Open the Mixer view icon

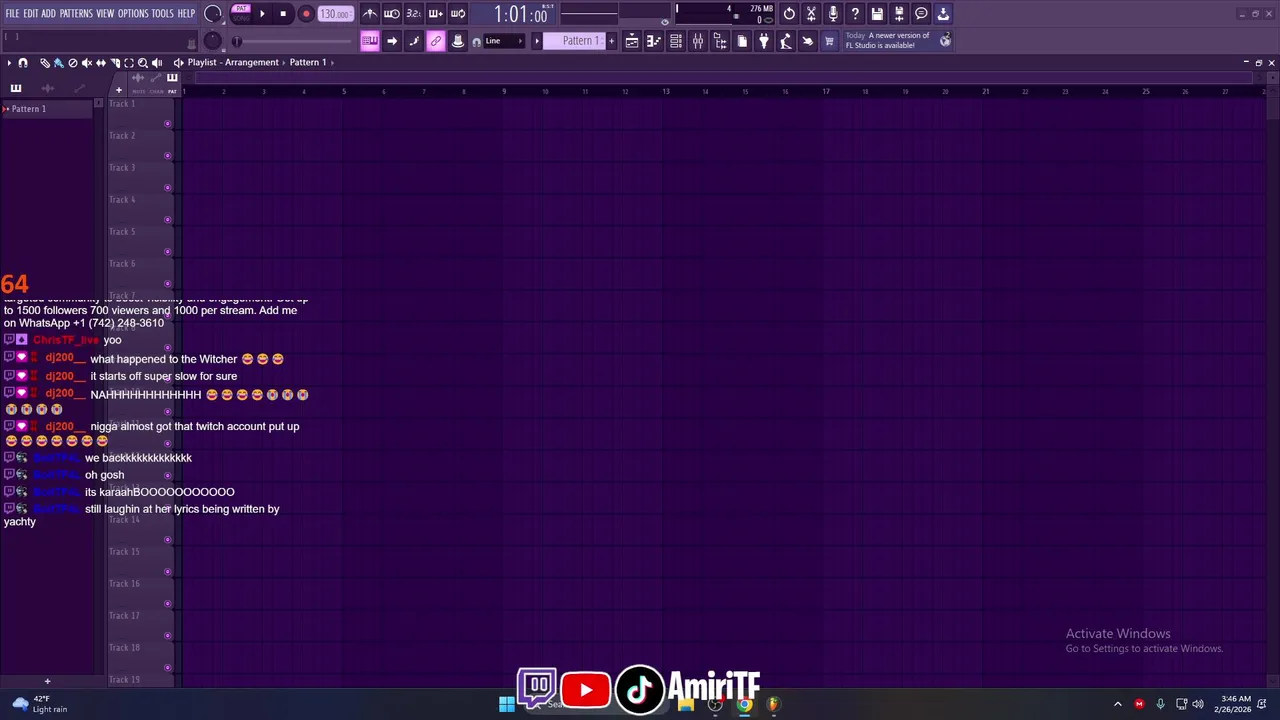[698, 41]
